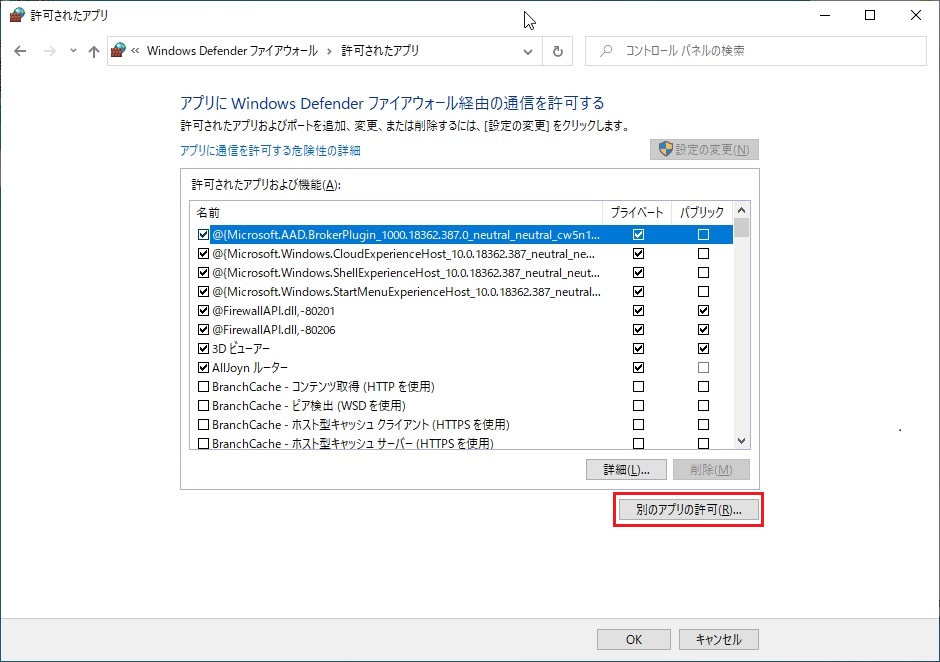Uncheck Public for @FirewallAPI.dll,-80201
Image resolution: width=940 pixels, height=662 pixels.
(703, 311)
